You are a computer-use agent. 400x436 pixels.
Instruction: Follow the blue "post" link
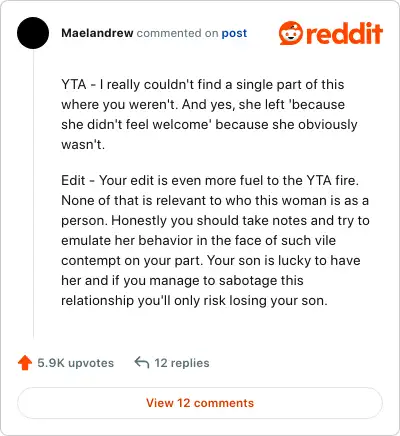pyautogui.click(x=234, y=33)
